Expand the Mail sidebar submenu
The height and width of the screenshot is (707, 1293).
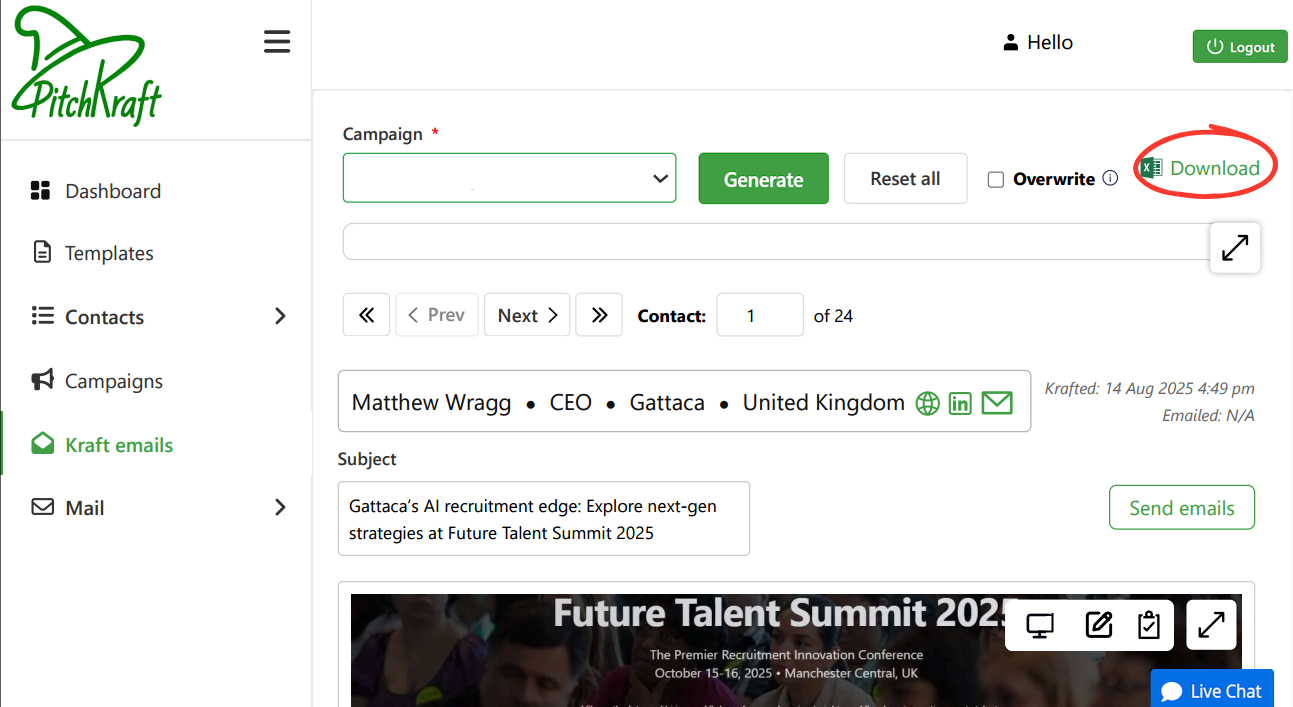tap(279, 508)
